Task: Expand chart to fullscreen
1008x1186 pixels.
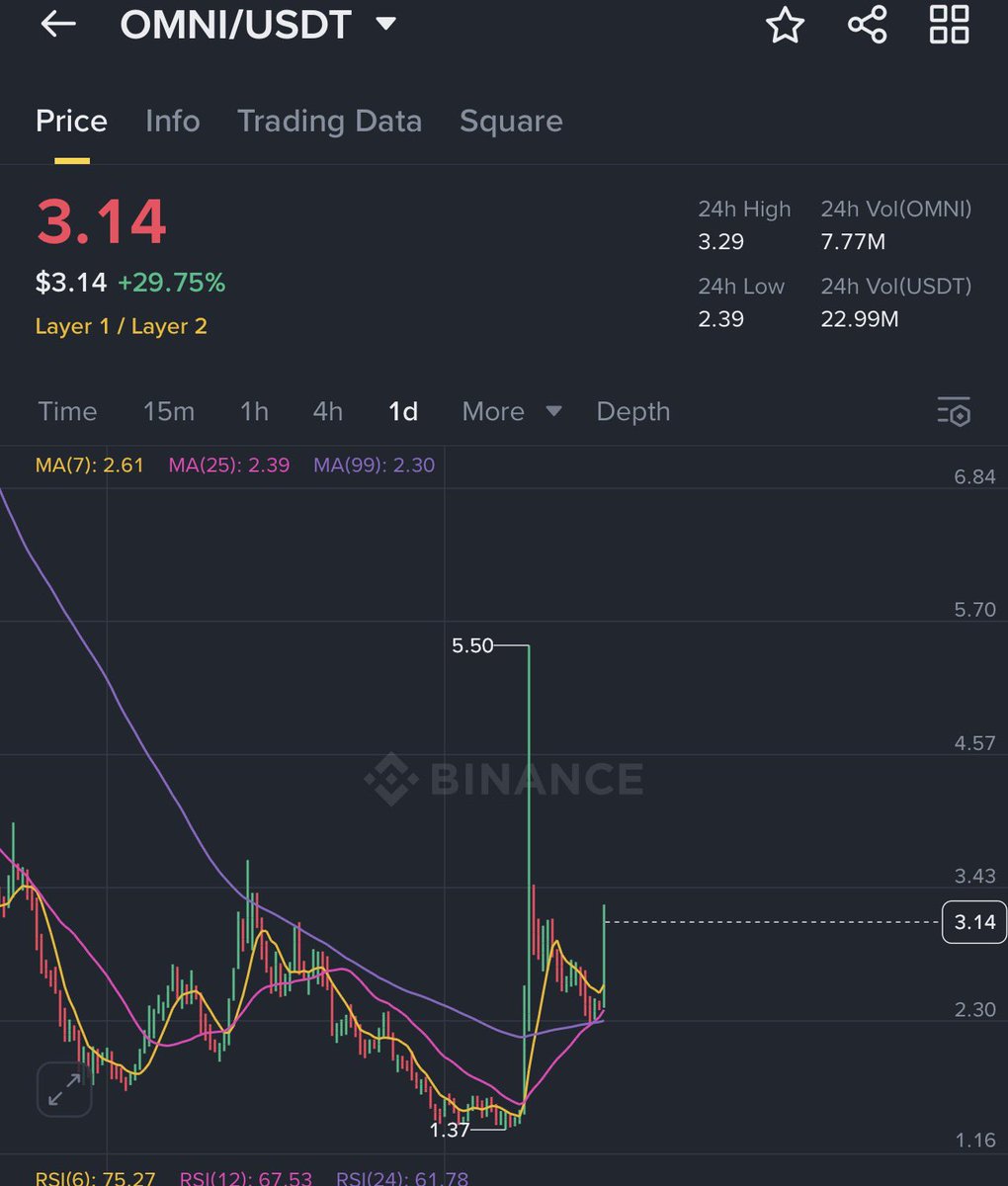Action: (64, 1090)
